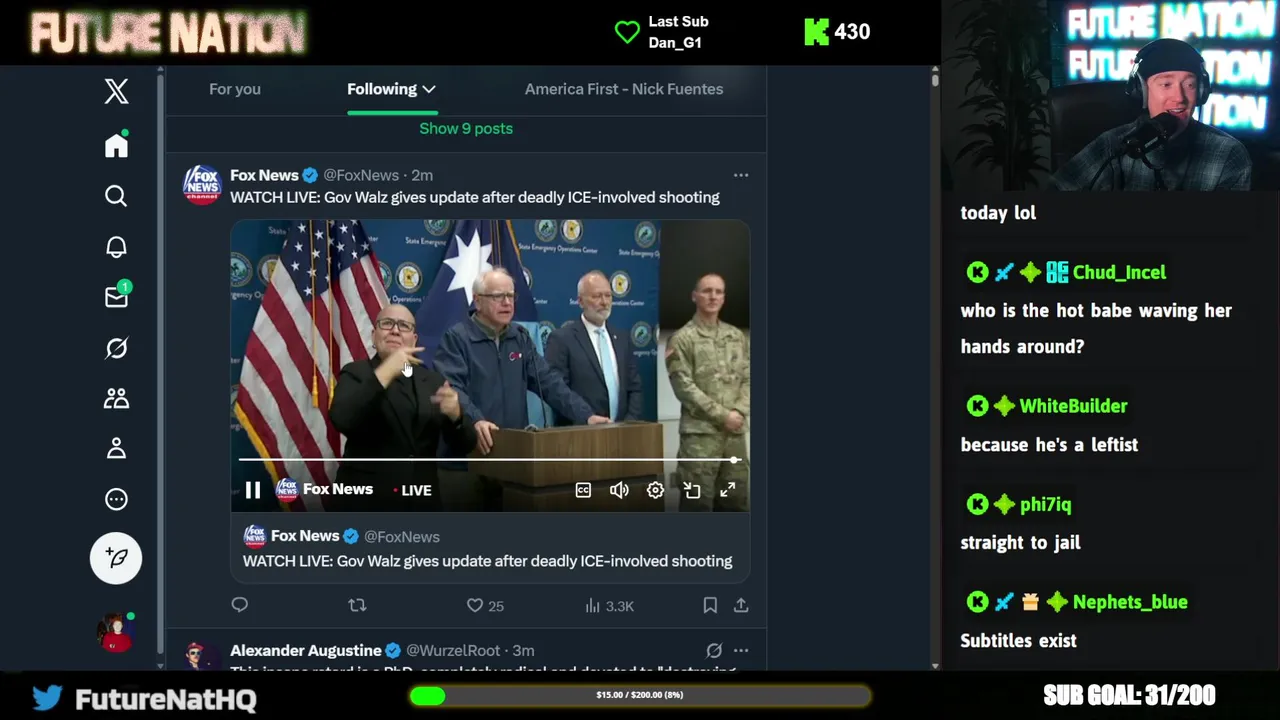
Task: Mute the live video volume
Action: [619, 490]
